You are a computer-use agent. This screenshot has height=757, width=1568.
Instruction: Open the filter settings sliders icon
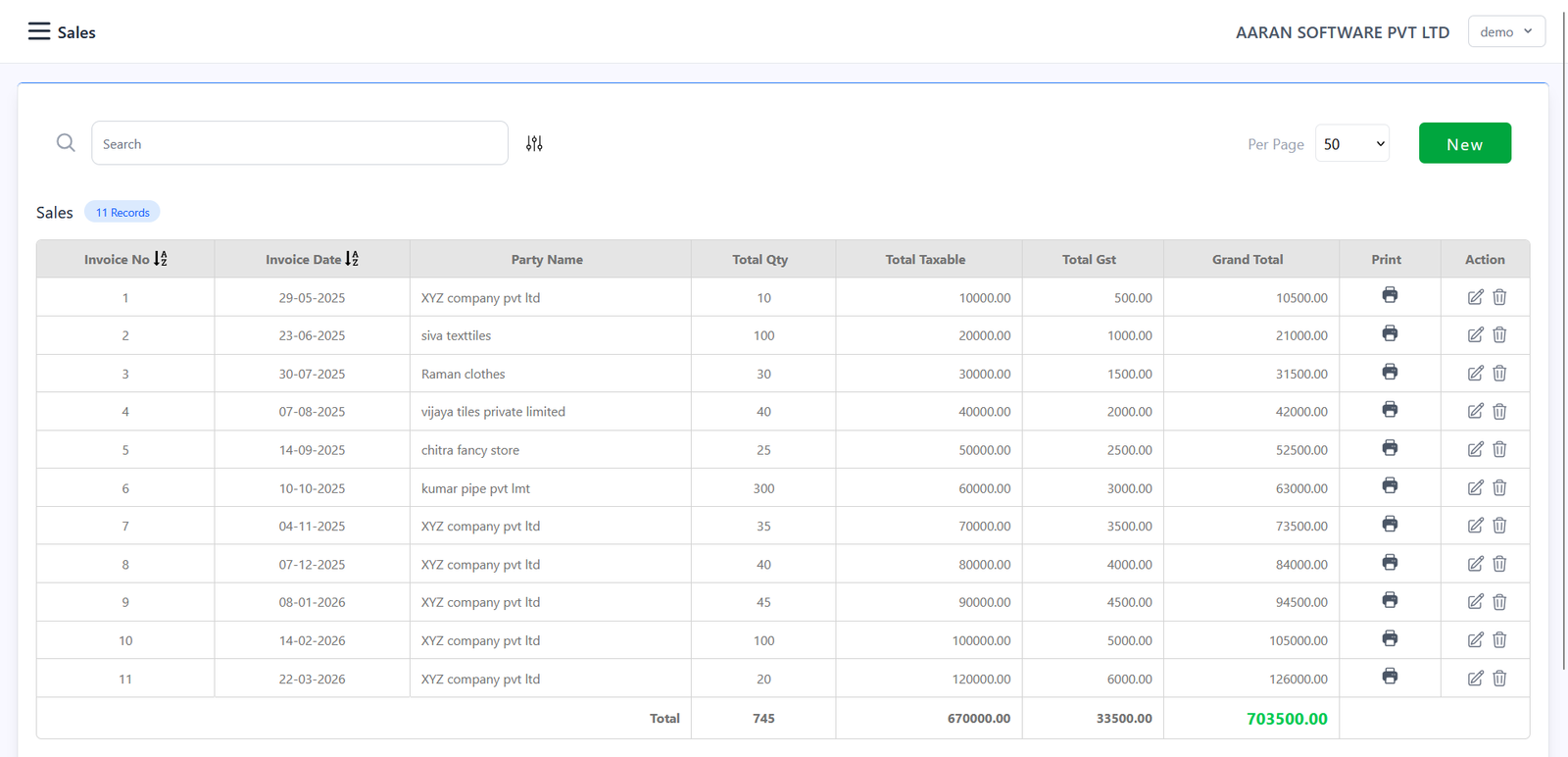534,143
